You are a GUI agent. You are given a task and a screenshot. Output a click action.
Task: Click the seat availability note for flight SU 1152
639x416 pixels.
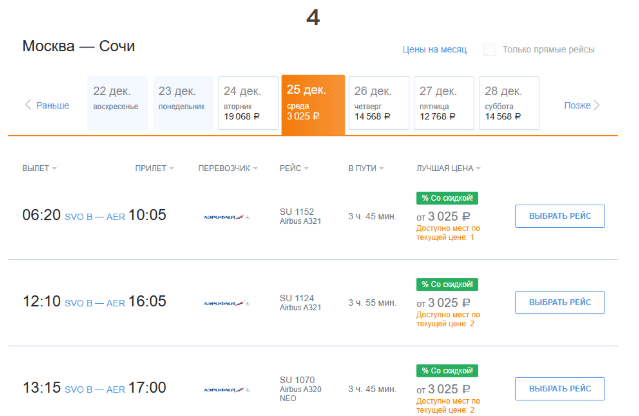point(448,233)
